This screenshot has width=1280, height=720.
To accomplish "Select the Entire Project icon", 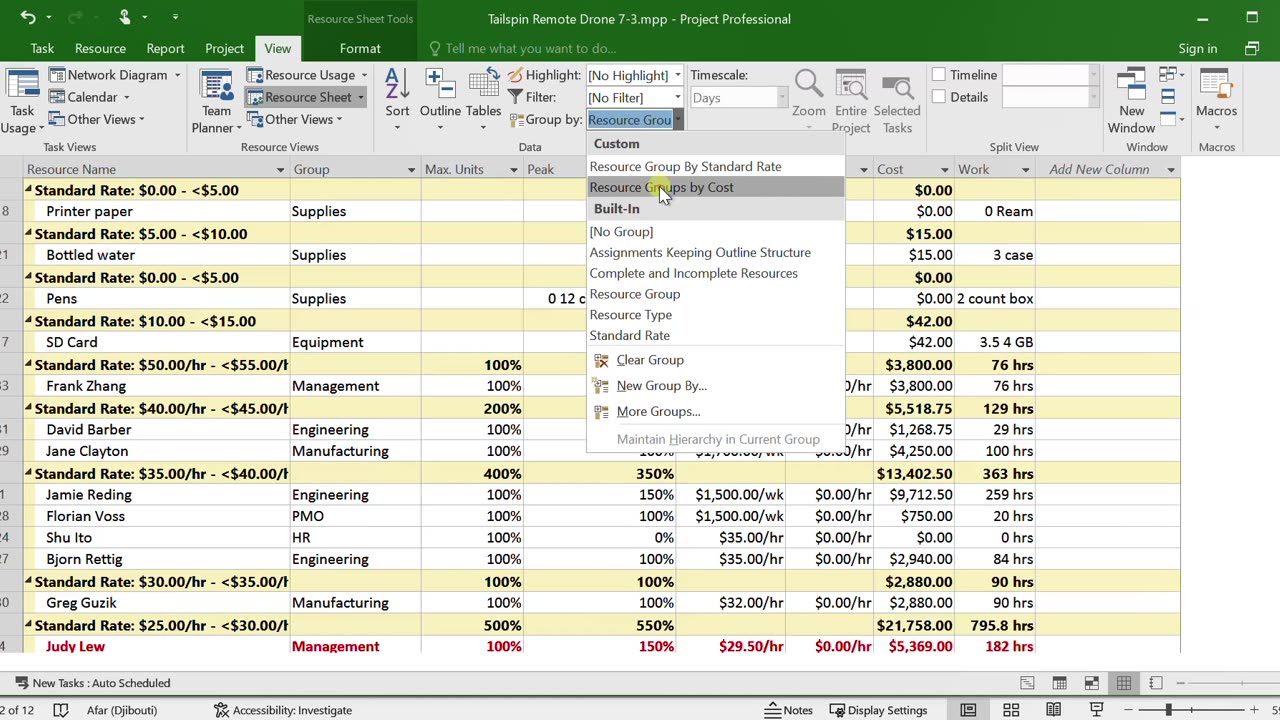I will [x=850, y=98].
